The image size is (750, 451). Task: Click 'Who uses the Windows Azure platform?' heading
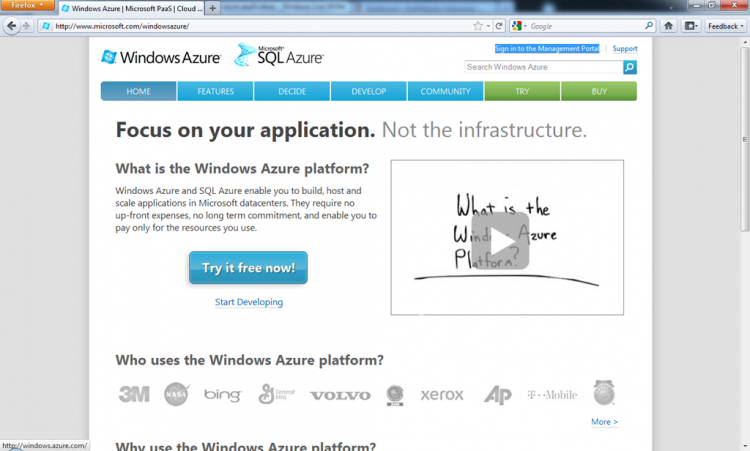(249, 360)
